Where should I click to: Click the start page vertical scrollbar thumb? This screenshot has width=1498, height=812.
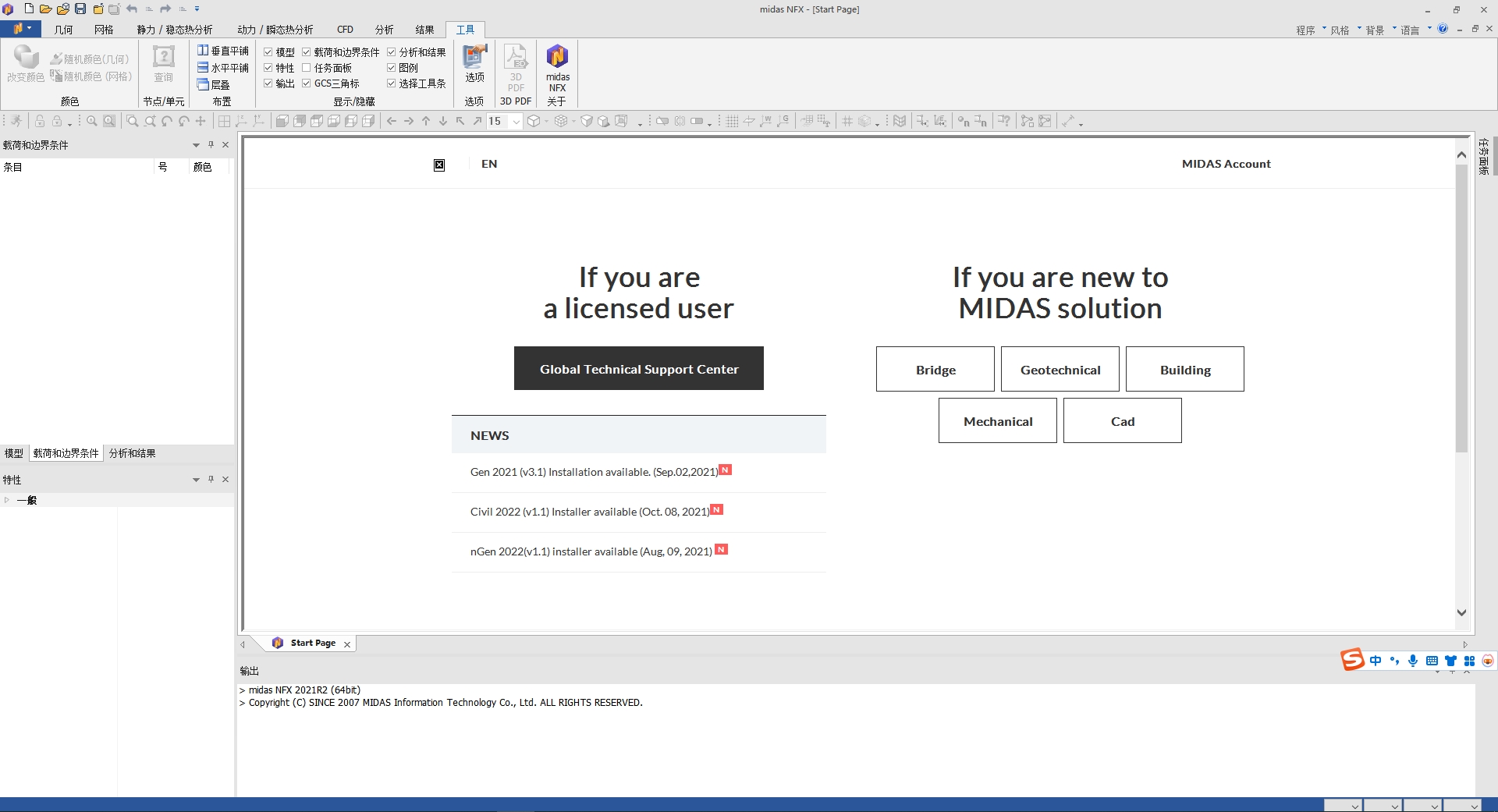(x=1461, y=308)
